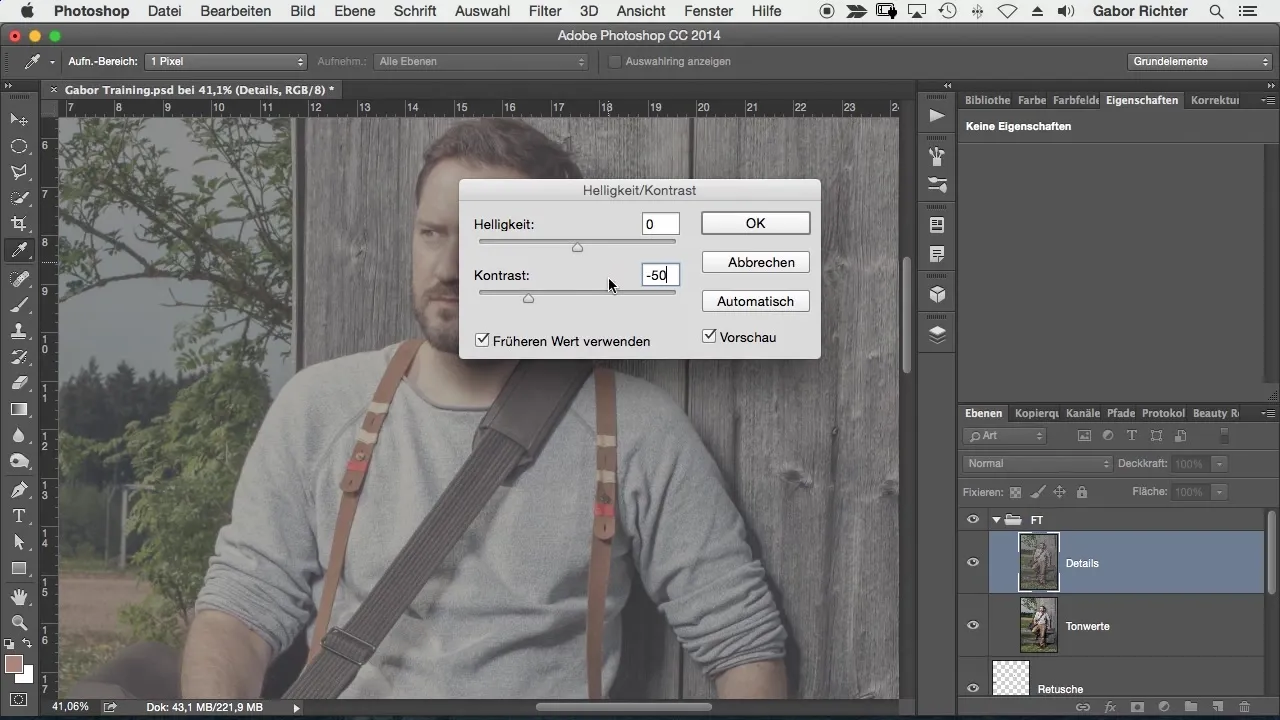The image size is (1280, 720).
Task: Select the Path Selection tool
Action: tap(19, 542)
